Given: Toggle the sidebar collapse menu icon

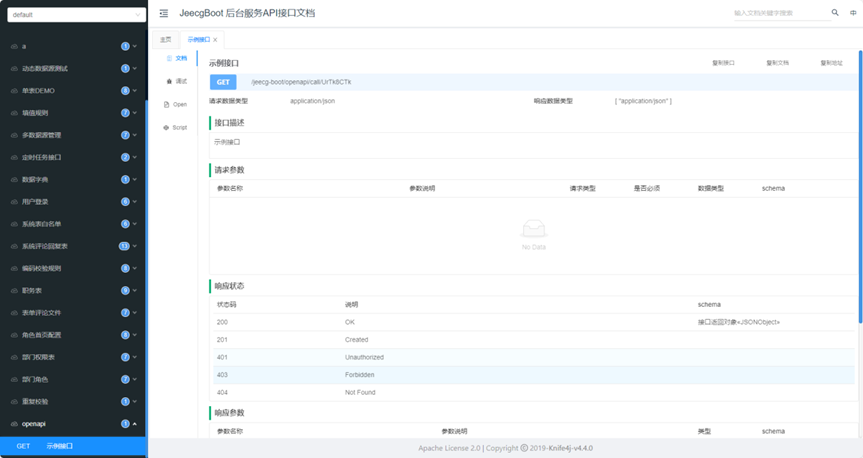Looking at the screenshot, I should 163,13.
